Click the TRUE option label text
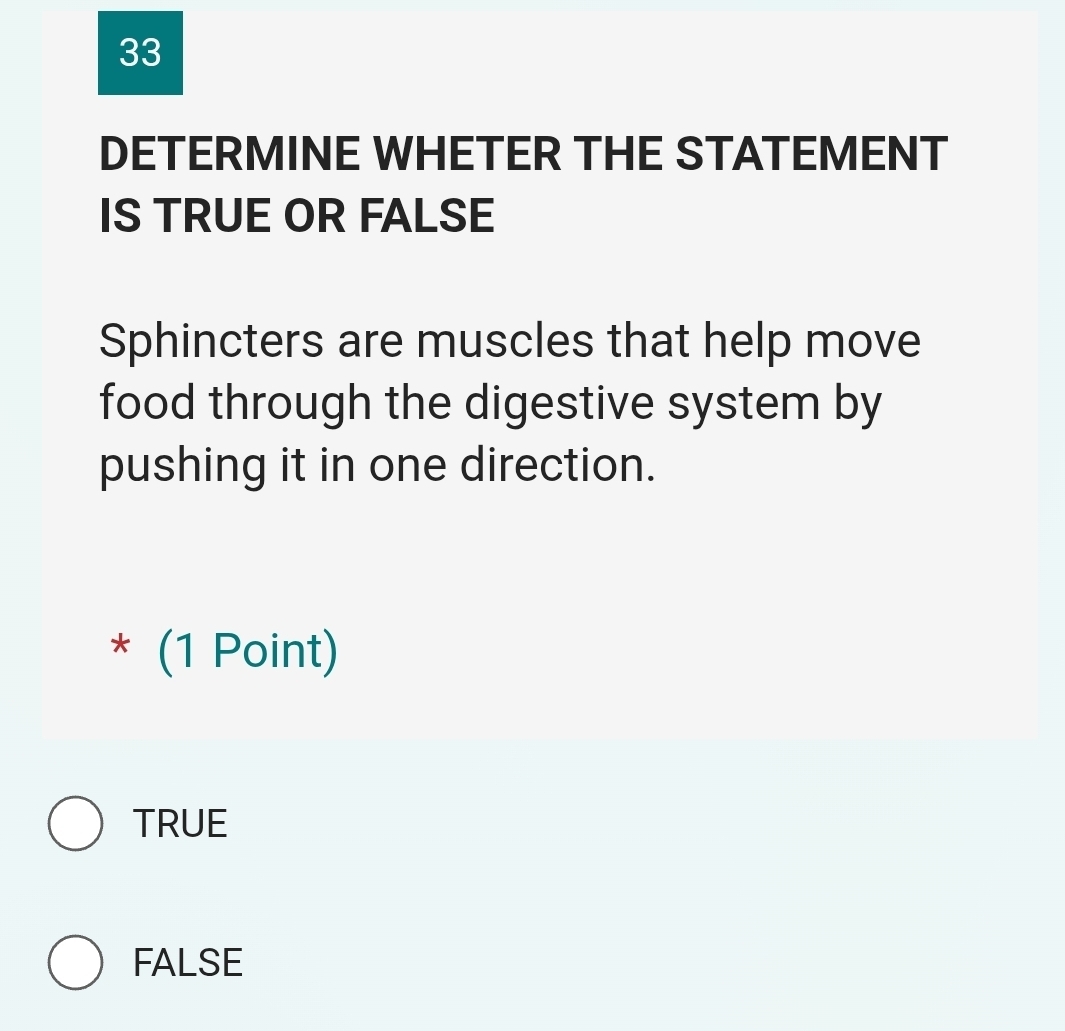This screenshot has height=1031, width=1065. tap(179, 824)
